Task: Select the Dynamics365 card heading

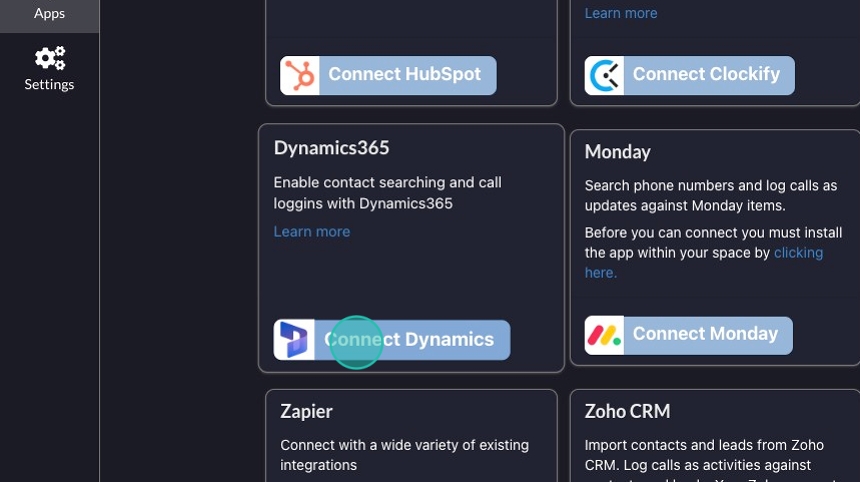Action: [331, 148]
